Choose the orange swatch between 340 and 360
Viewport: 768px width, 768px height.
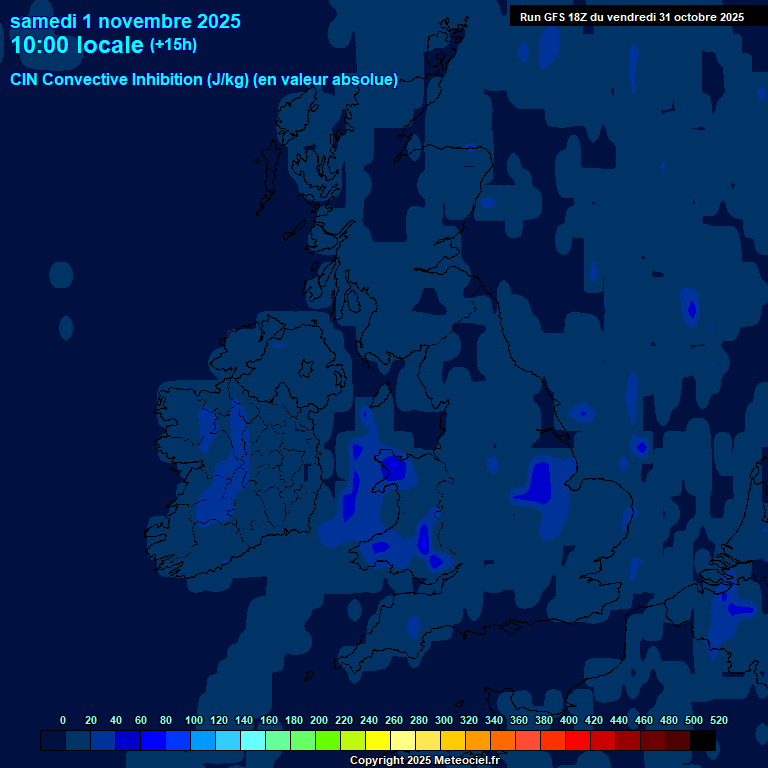coord(503,740)
